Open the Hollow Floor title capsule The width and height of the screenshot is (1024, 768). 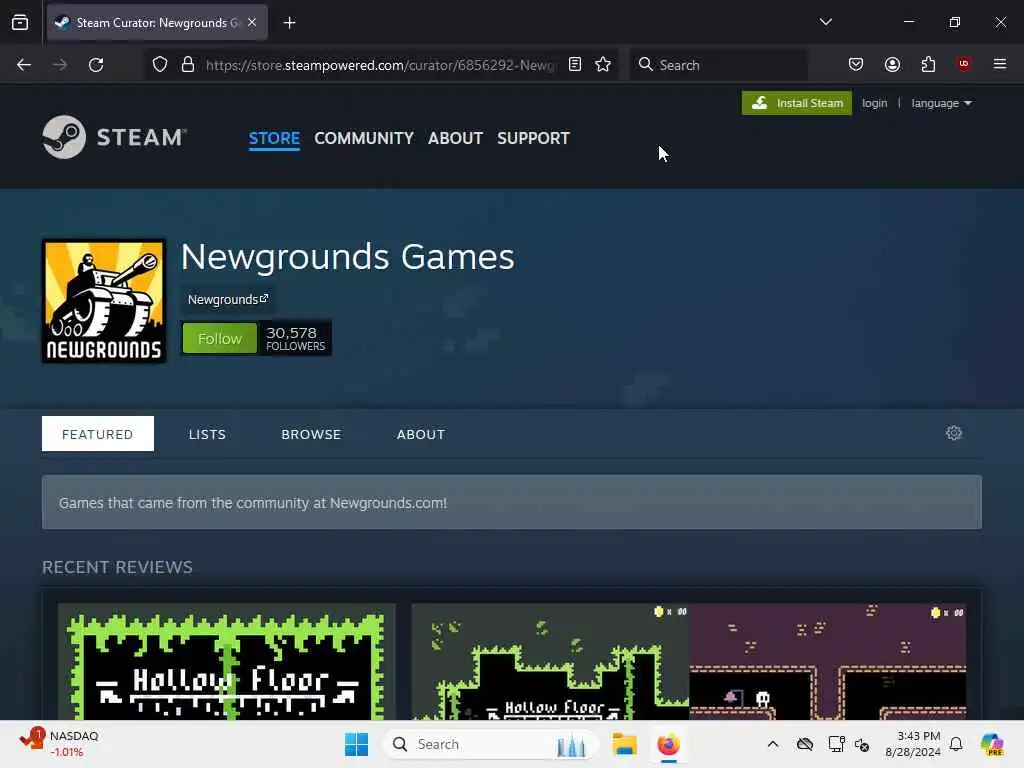pyautogui.click(x=227, y=662)
